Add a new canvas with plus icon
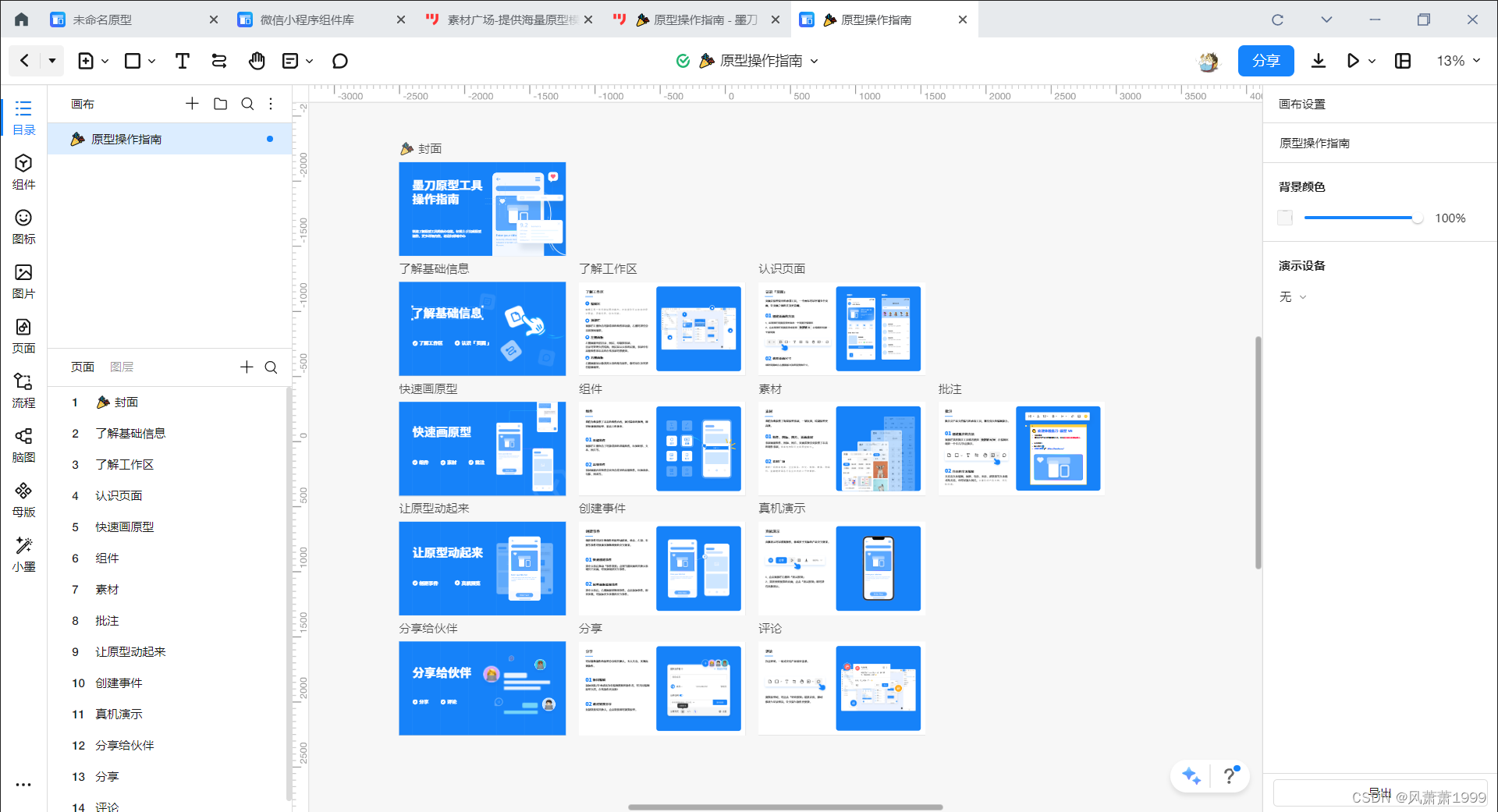1498x812 pixels. click(x=192, y=104)
